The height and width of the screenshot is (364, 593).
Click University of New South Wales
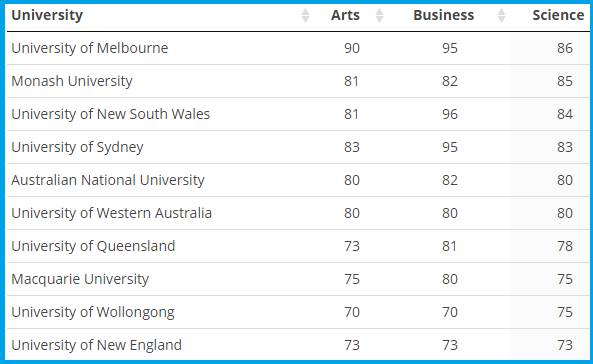click(110, 114)
